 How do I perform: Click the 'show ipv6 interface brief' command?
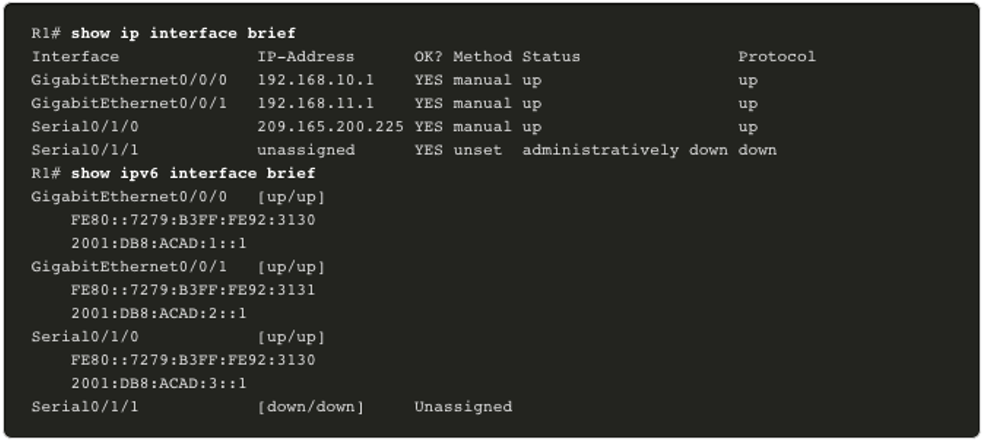(x=193, y=173)
